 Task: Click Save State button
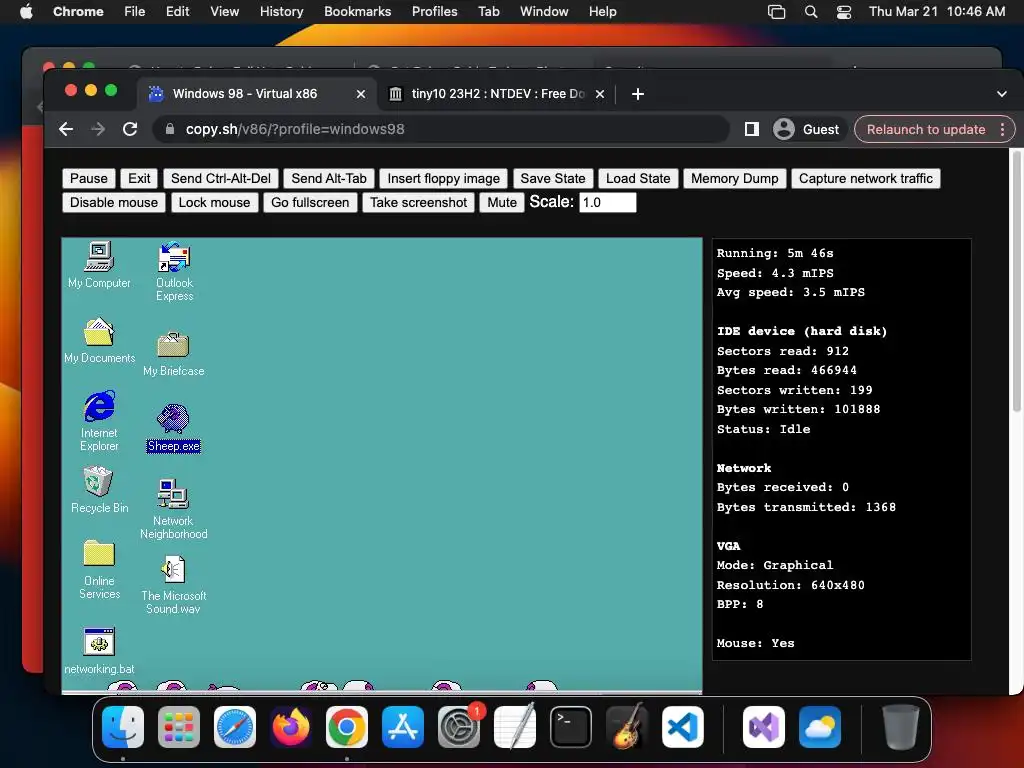pos(552,178)
